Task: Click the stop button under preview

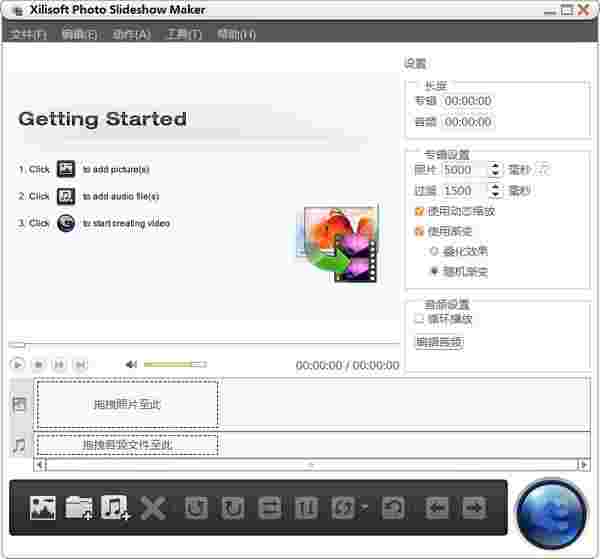Action: [x=38, y=364]
